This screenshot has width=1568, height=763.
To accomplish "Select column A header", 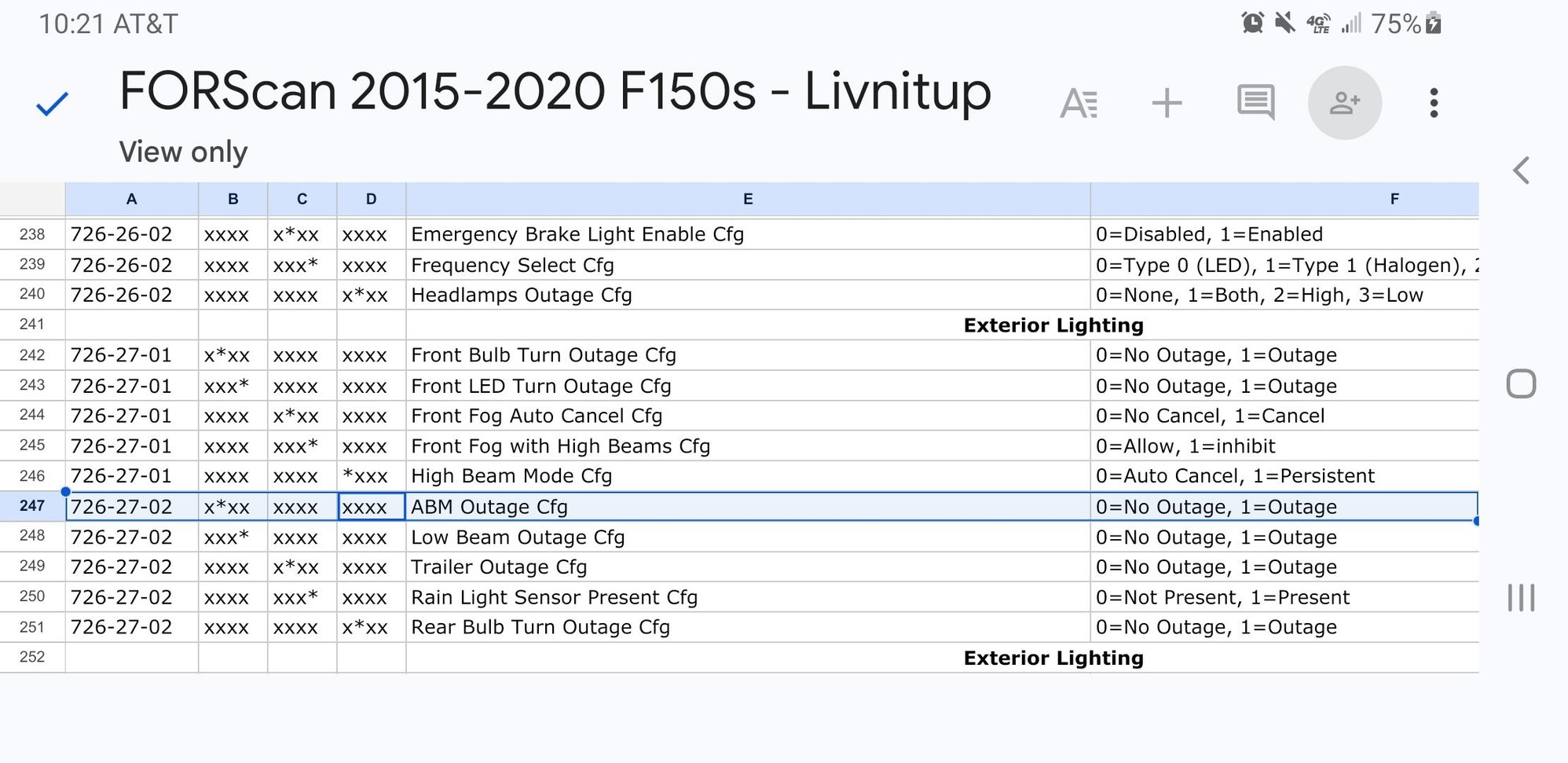I will pos(131,199).
